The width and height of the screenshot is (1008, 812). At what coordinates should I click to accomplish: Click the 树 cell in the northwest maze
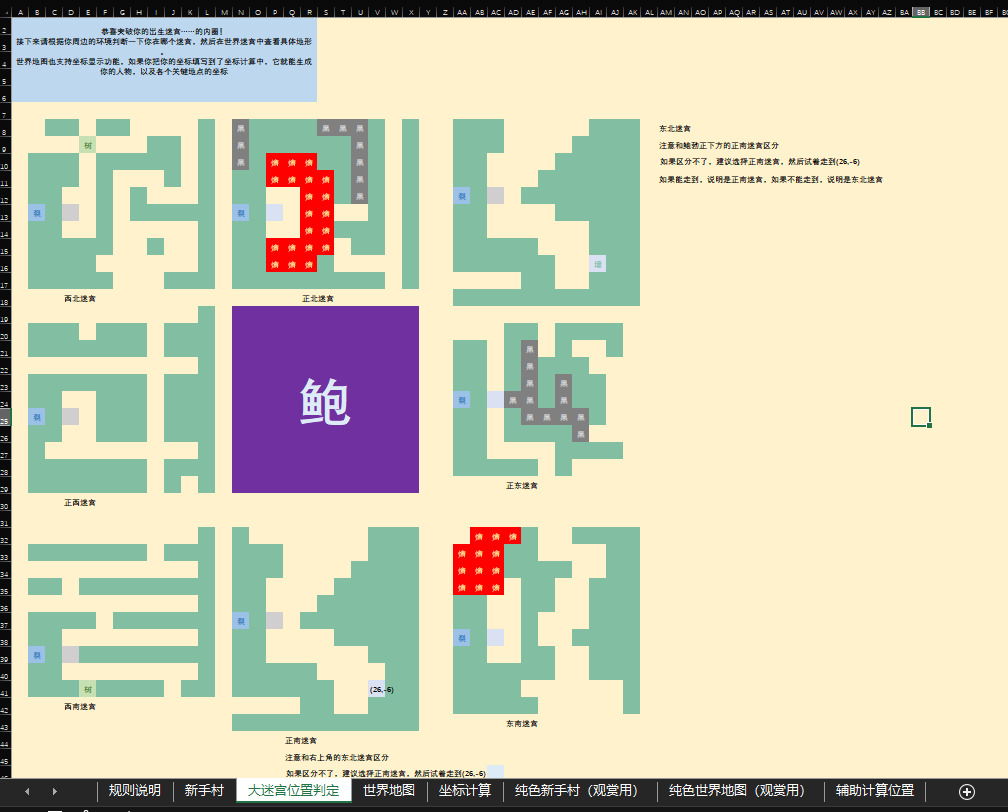(88, 145)
